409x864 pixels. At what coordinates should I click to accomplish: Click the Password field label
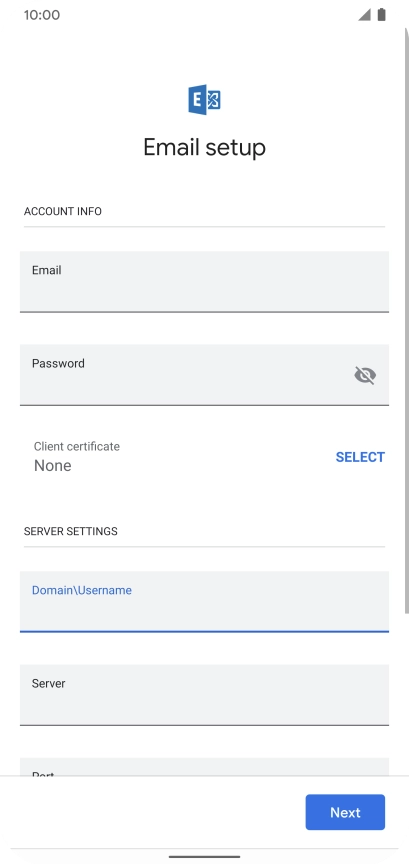click(x=58, y=363)
